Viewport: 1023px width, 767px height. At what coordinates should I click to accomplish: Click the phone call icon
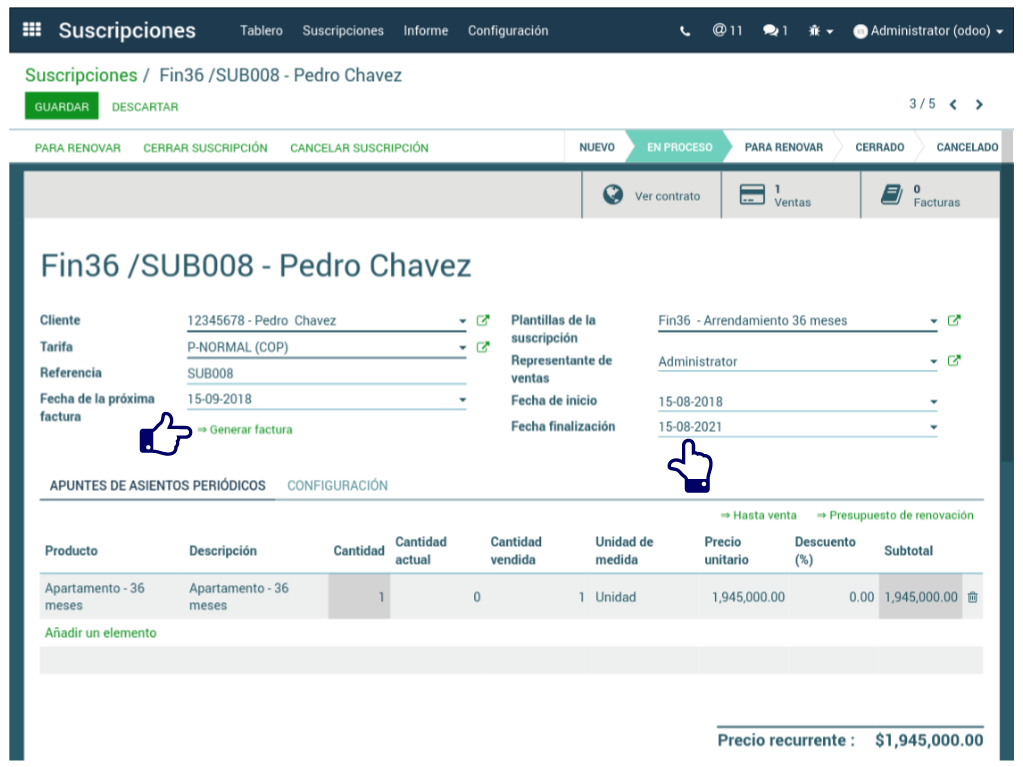[685, 31]
